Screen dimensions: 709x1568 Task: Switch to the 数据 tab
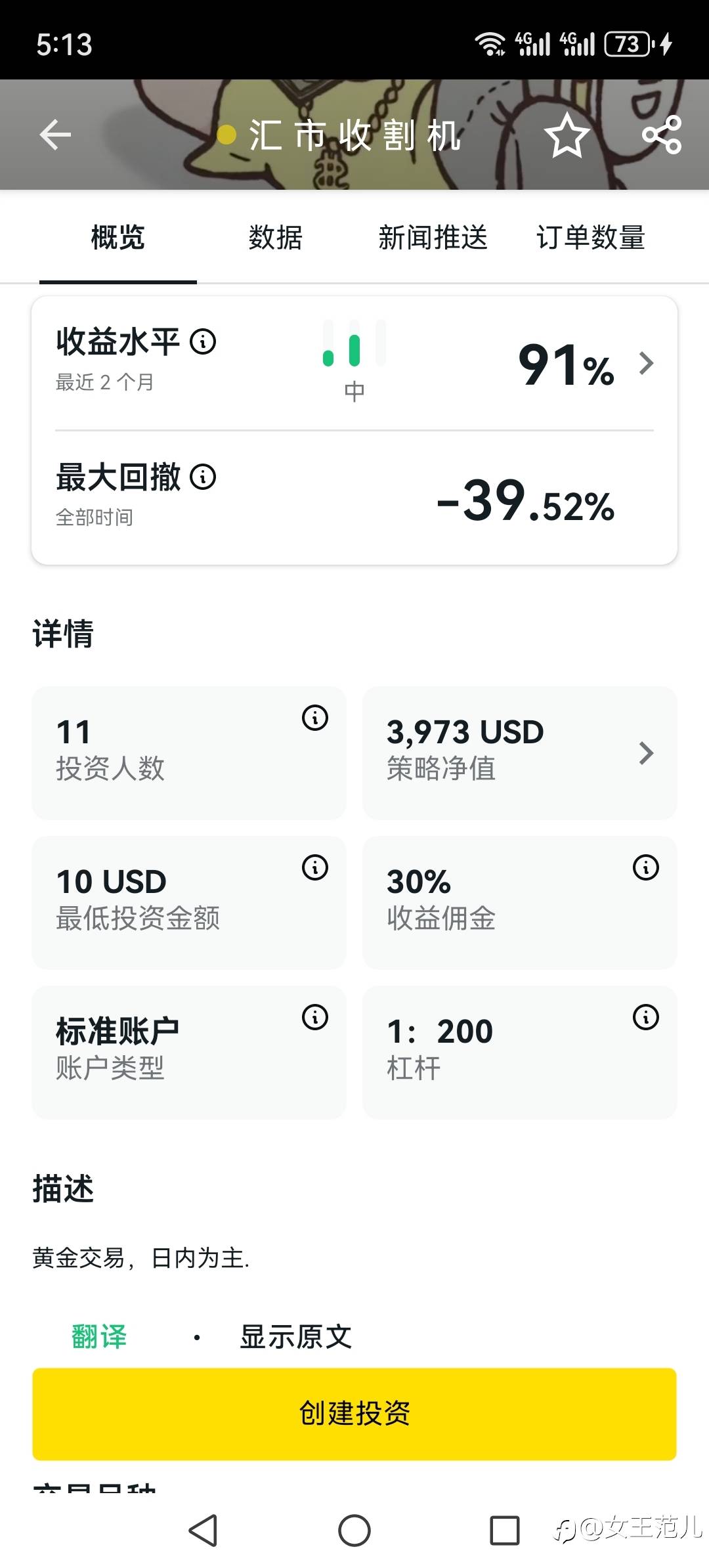tap(276, 238)
